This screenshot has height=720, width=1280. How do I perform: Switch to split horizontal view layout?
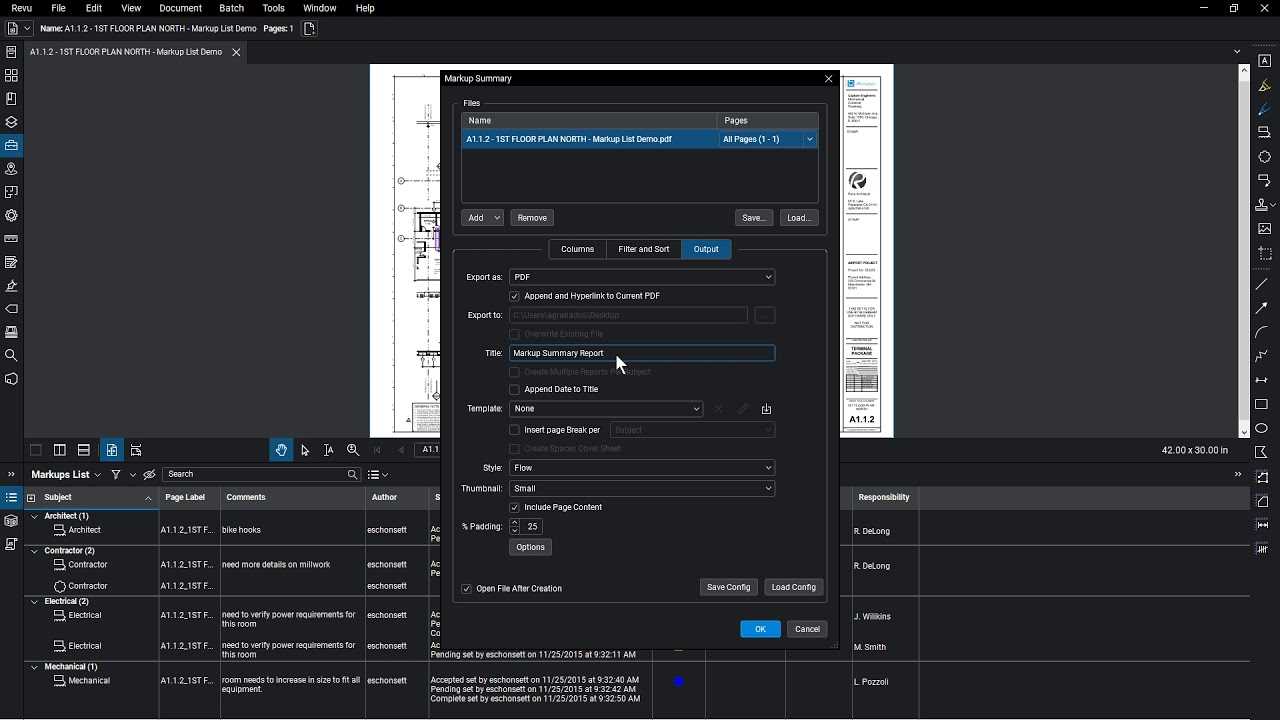pyautogui.click(x=84, y=451)
